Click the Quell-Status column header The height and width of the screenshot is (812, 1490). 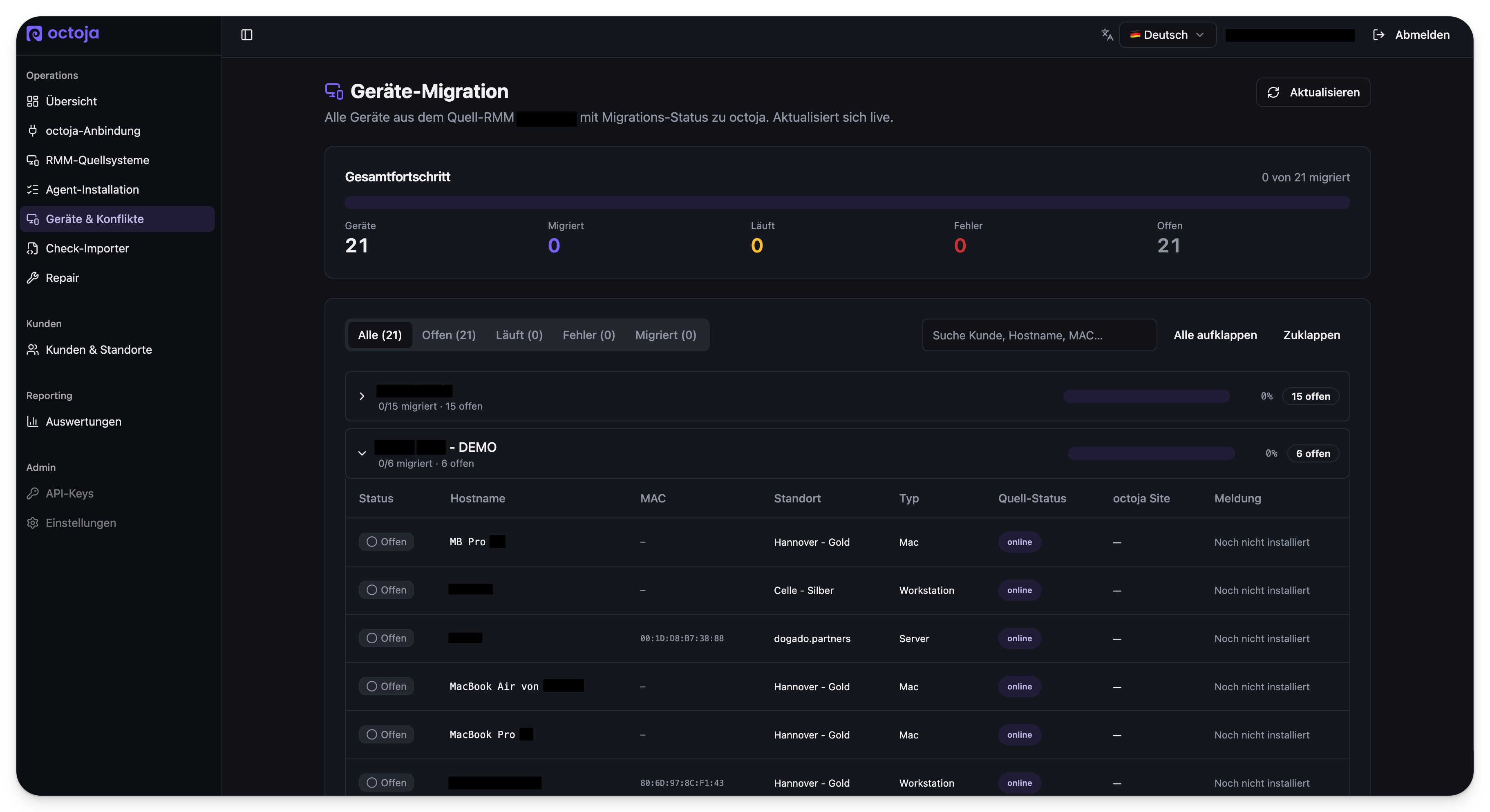[1032, 498]
